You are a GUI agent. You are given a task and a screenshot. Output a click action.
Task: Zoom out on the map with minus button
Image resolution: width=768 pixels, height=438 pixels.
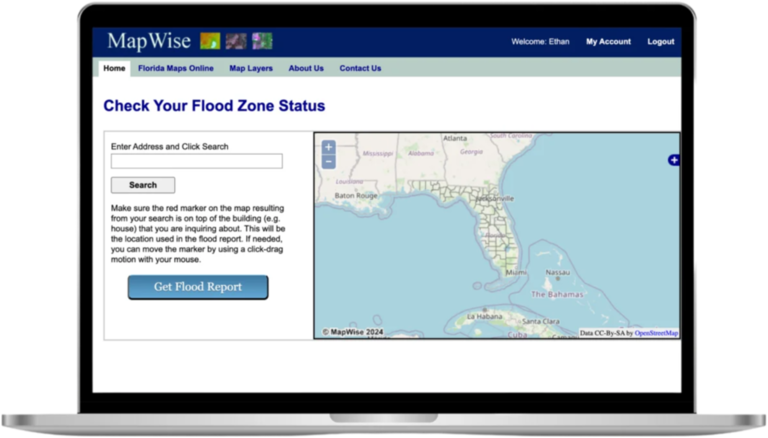[329, 162]
